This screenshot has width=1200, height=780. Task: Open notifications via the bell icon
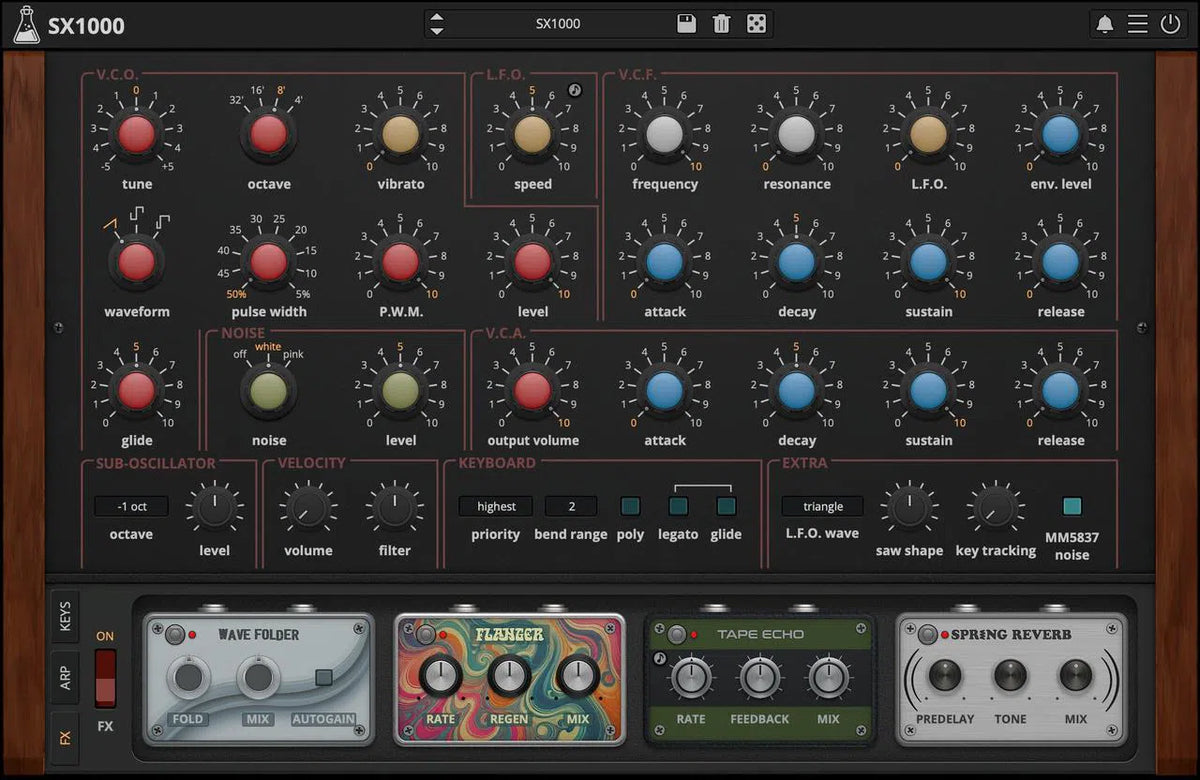tap(1104, 23)
